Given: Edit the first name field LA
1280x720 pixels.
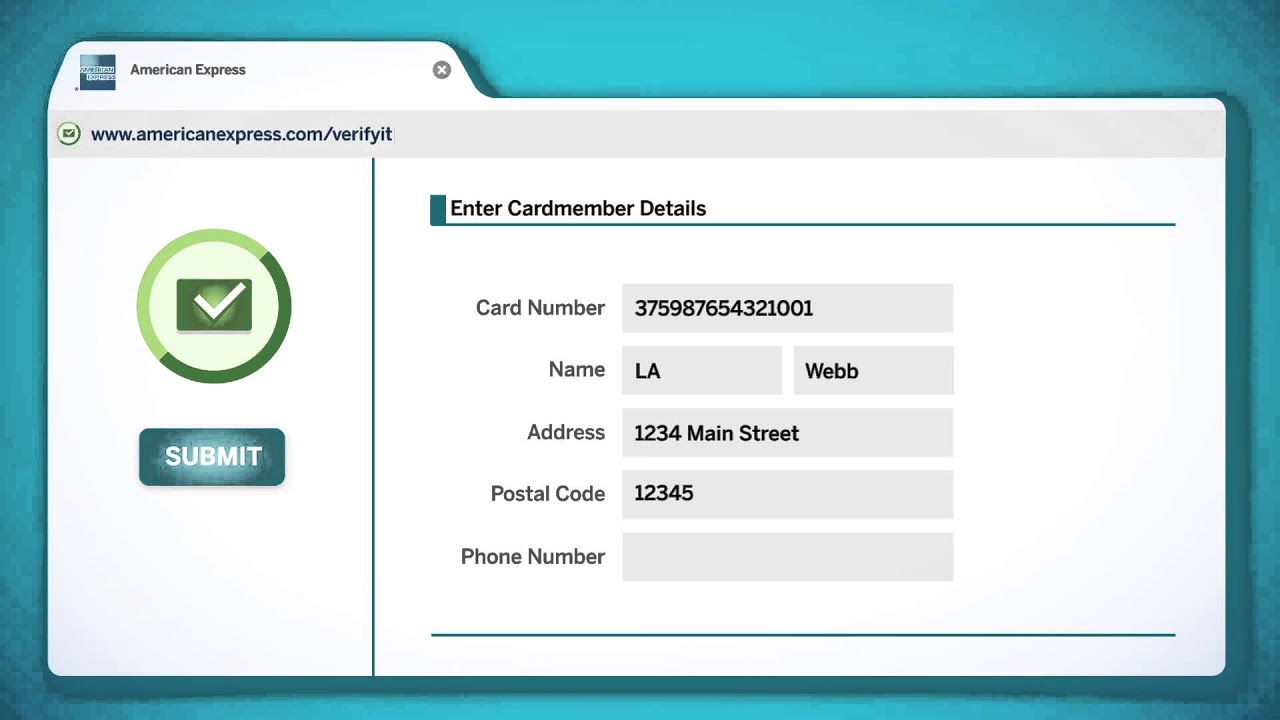Looking at the screenshot, I should coord(702,371).
